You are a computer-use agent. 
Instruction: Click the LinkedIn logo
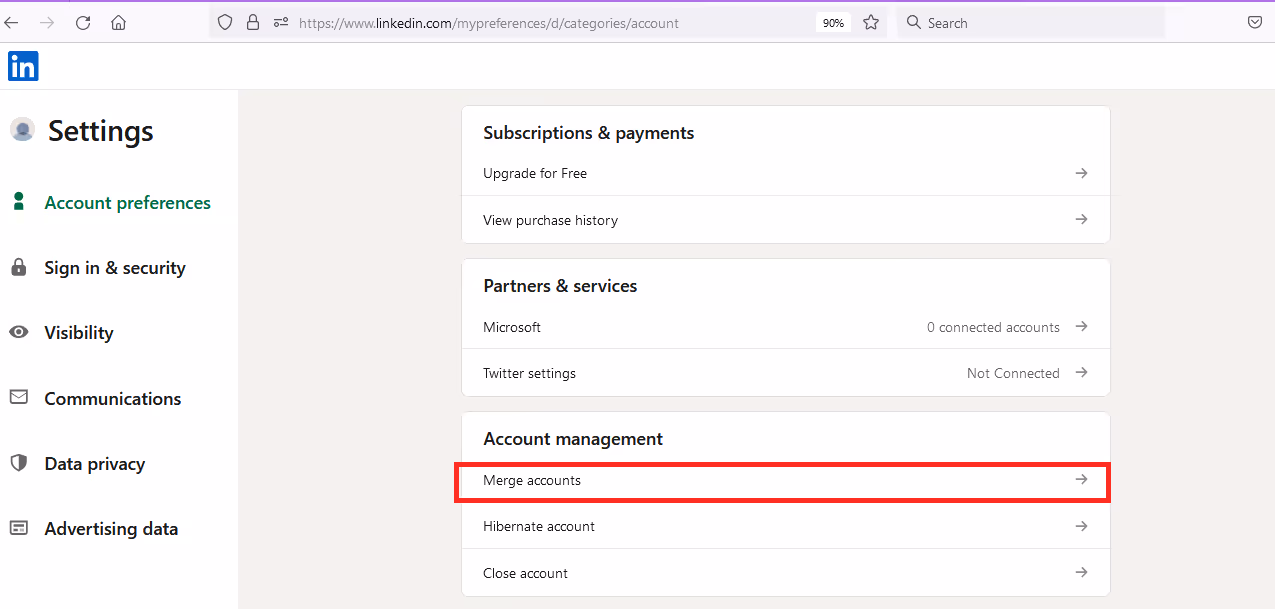pos(22,66)
